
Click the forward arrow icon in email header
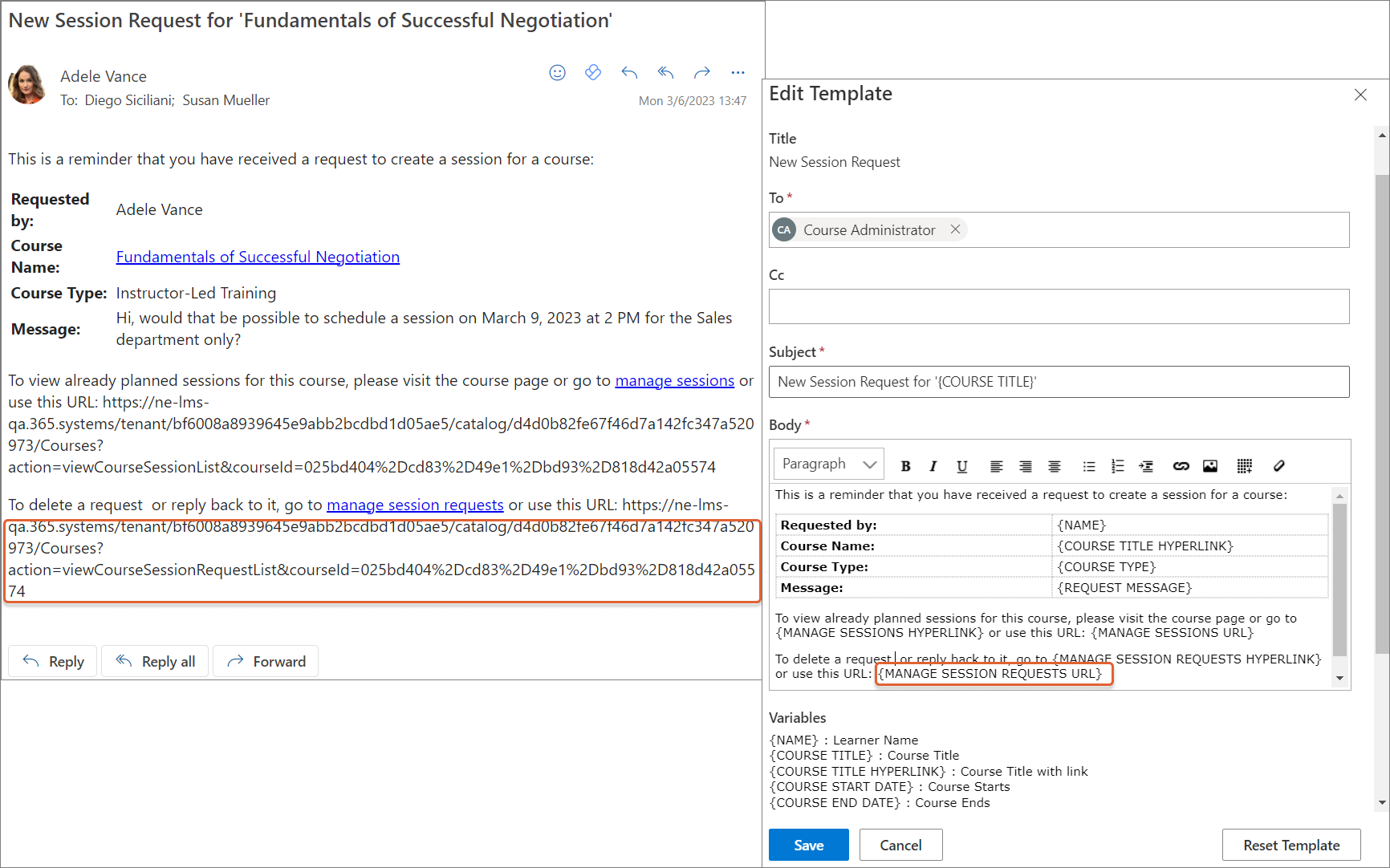[x=702, y=73]
